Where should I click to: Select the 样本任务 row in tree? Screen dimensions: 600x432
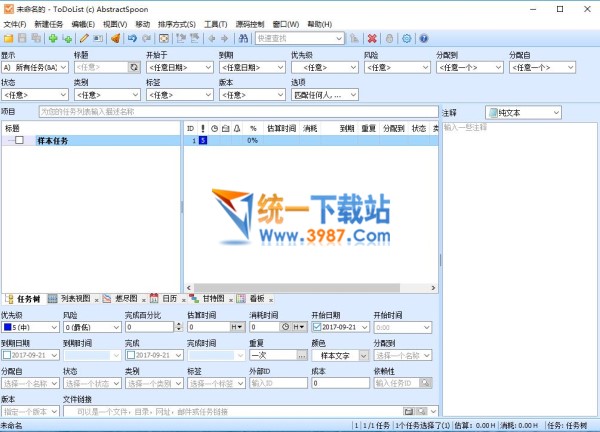[91, 140]
